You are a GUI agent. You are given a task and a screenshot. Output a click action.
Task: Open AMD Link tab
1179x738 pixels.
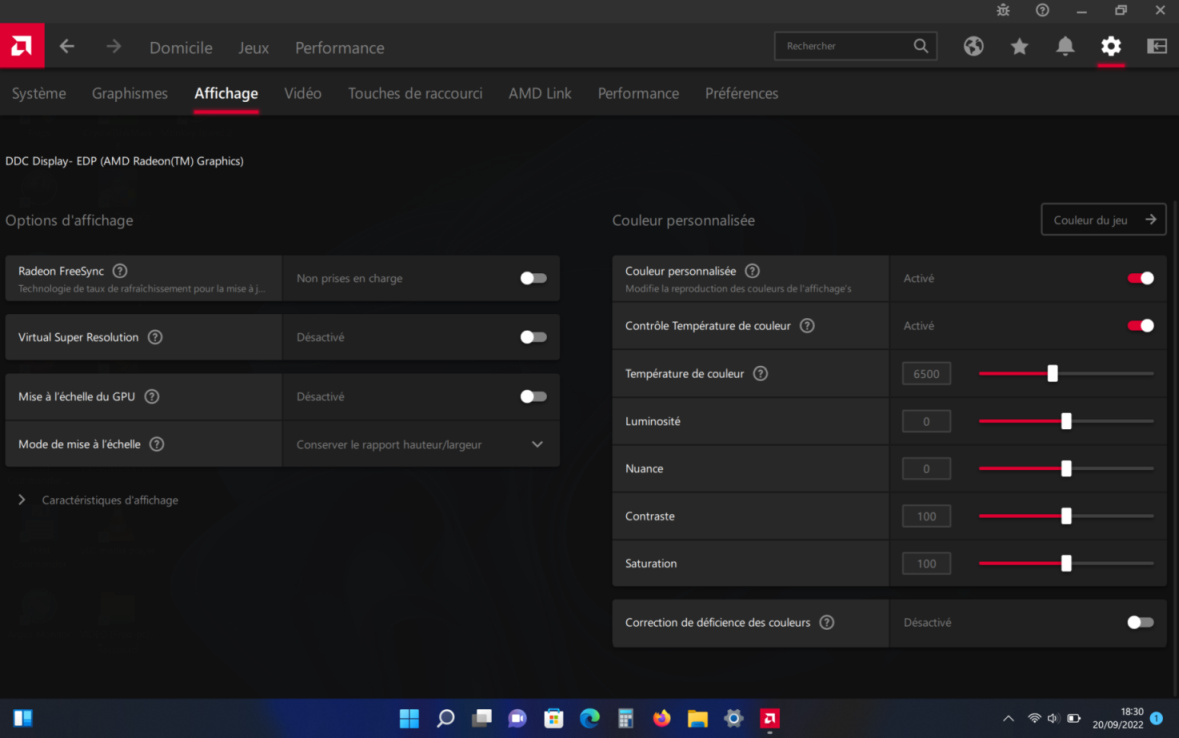tap(540, 93)
